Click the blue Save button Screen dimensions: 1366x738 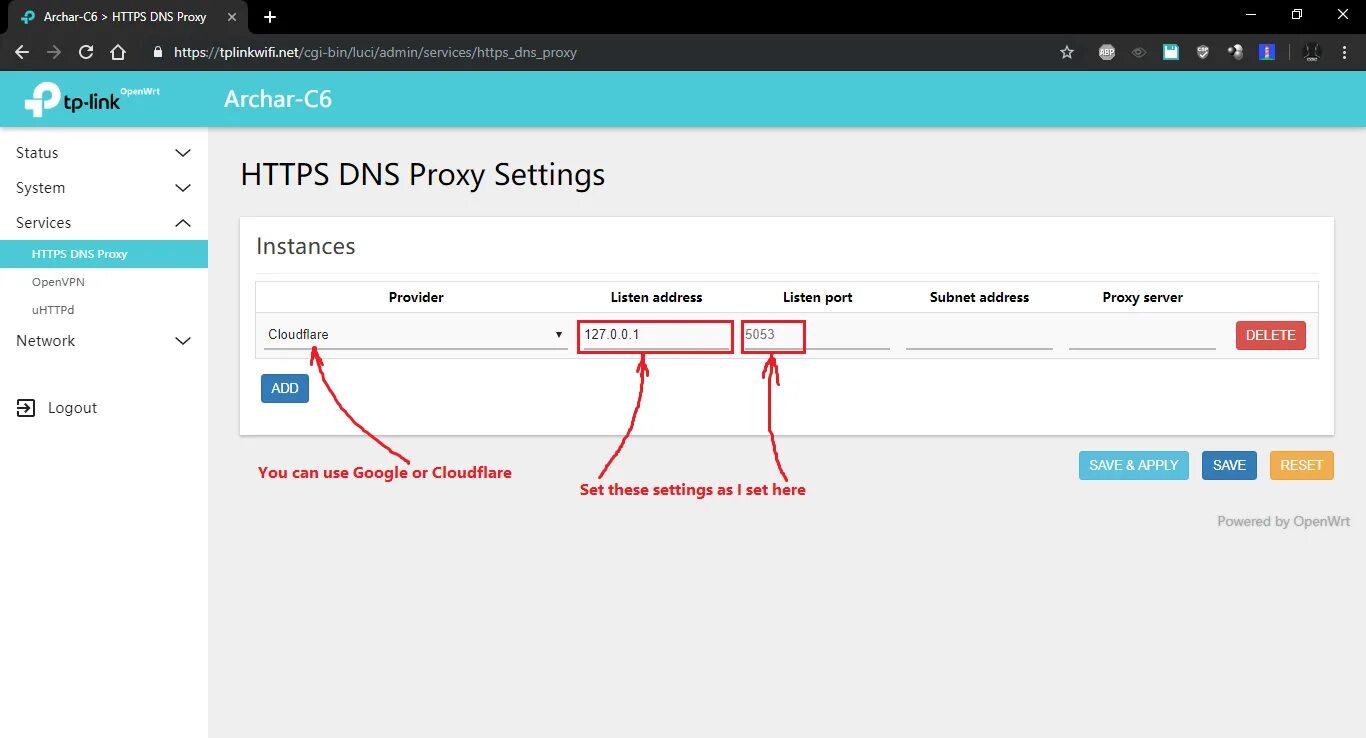click(x=1229, y=465)
